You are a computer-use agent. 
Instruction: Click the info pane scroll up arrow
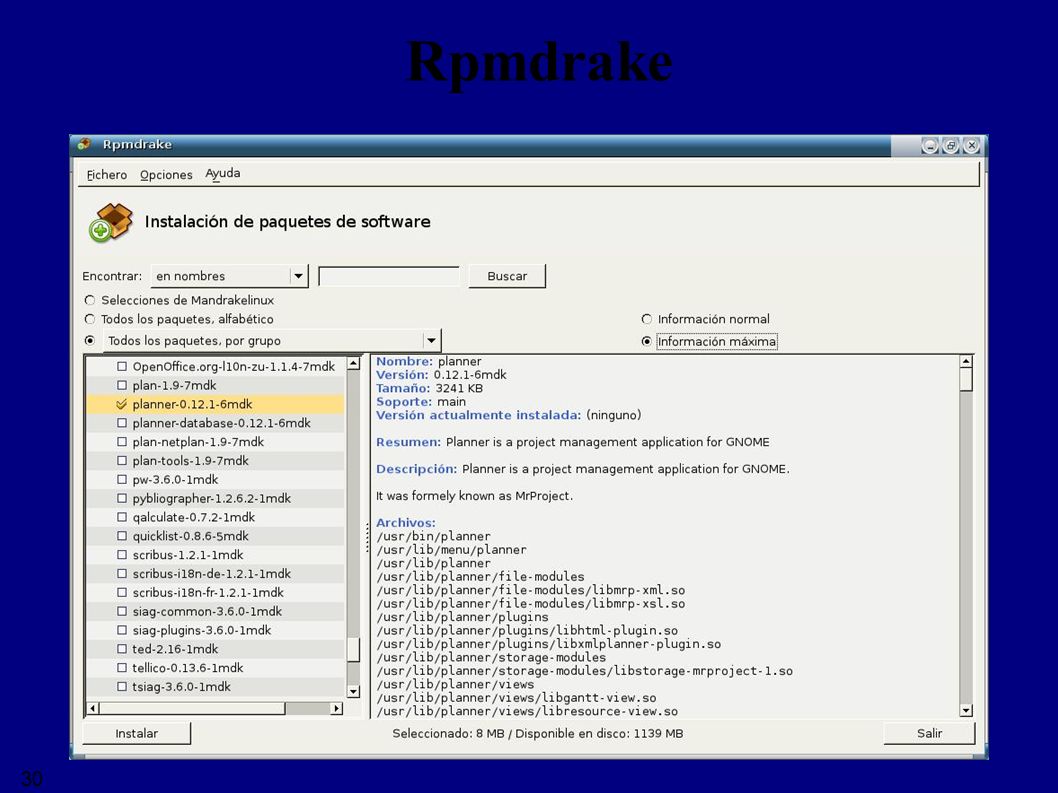[x=966, y=362]
